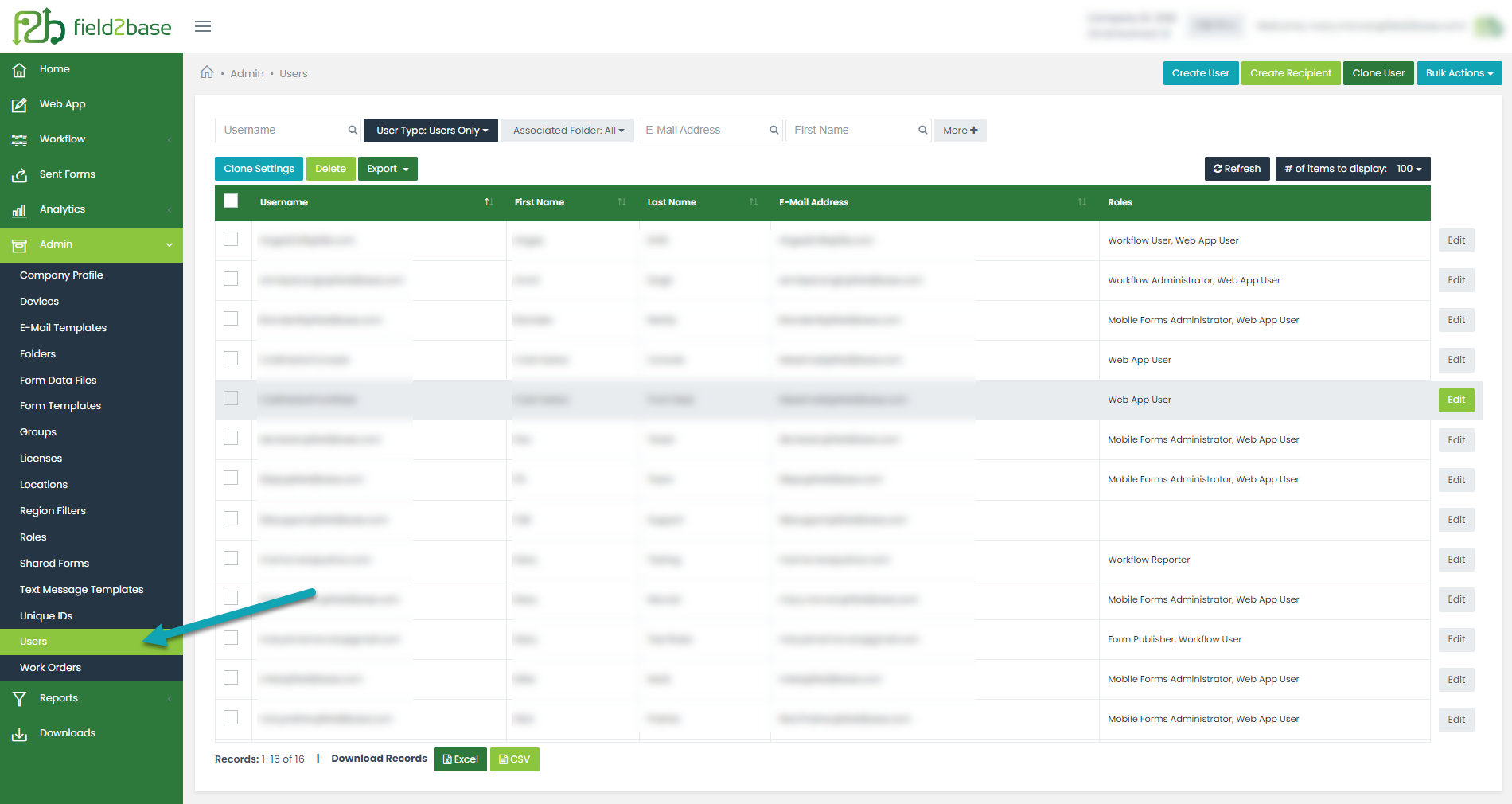Click First Name search magnifier icon
Screen dimensions: 1512x804
[x=922, y=130]
